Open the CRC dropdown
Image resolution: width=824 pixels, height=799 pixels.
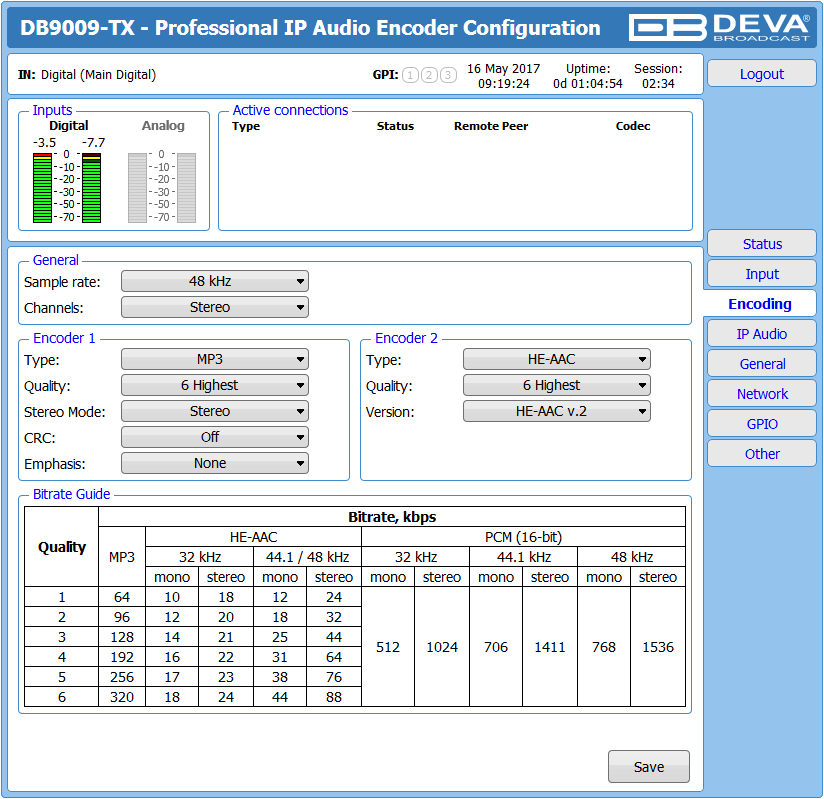(x=214, y=437)
